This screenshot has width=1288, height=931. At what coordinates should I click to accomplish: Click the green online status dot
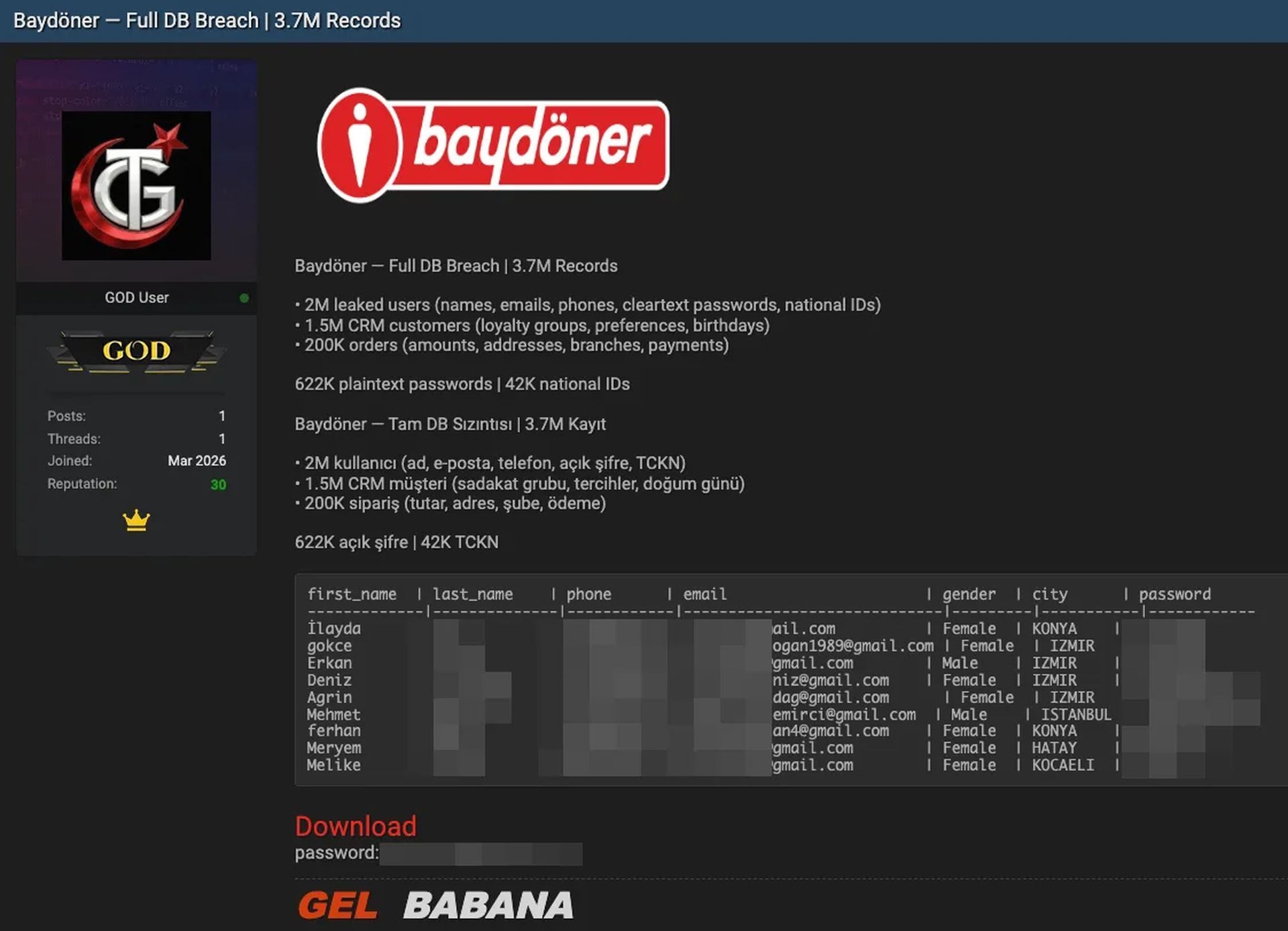[244, 298]
